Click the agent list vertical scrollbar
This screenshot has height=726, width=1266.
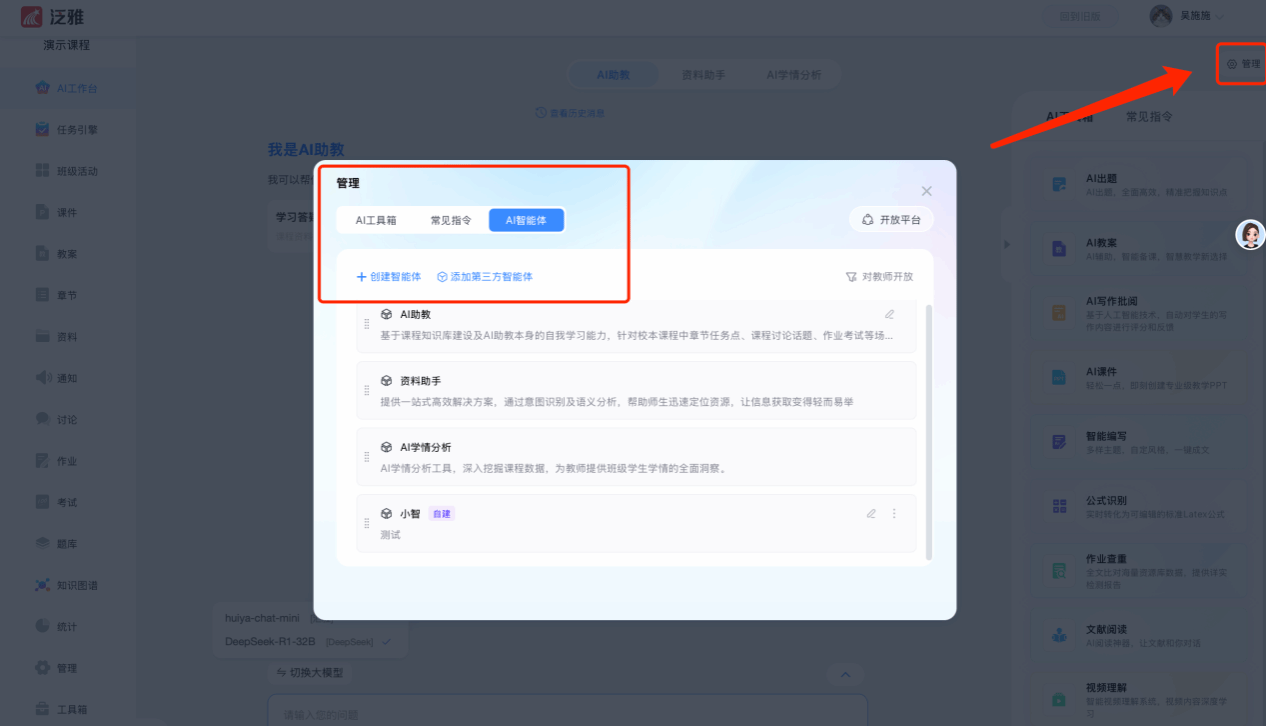coord(929,430)
